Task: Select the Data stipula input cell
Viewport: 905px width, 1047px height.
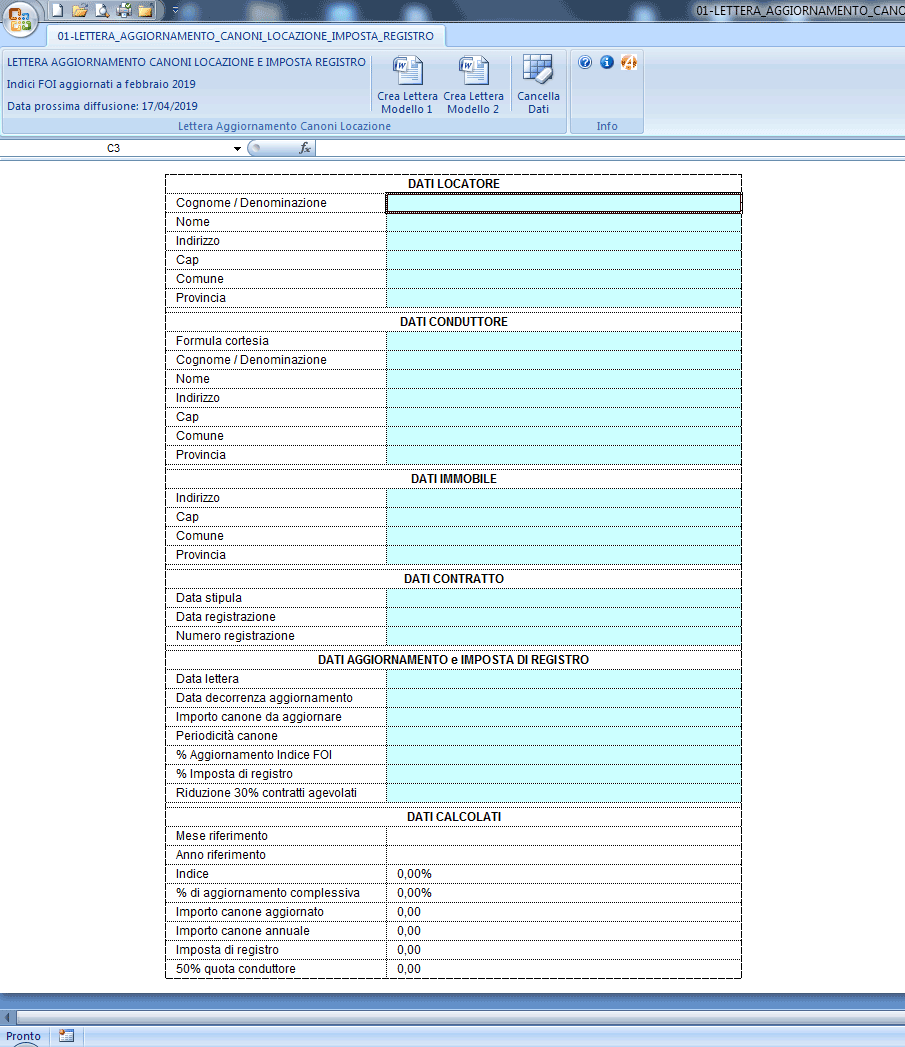Action: [564, 598]
